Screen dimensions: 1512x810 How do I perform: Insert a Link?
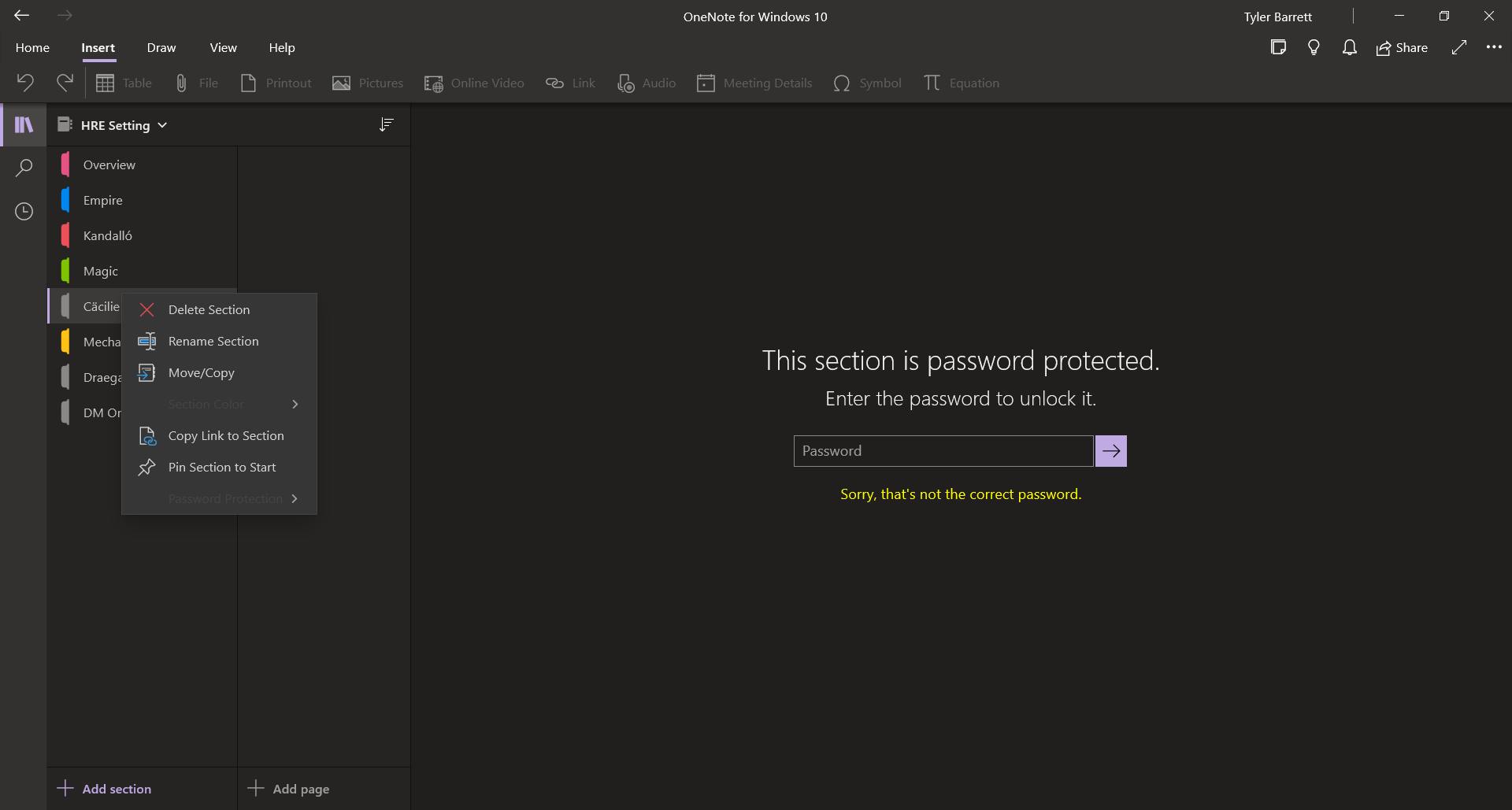tap(570, 83)
